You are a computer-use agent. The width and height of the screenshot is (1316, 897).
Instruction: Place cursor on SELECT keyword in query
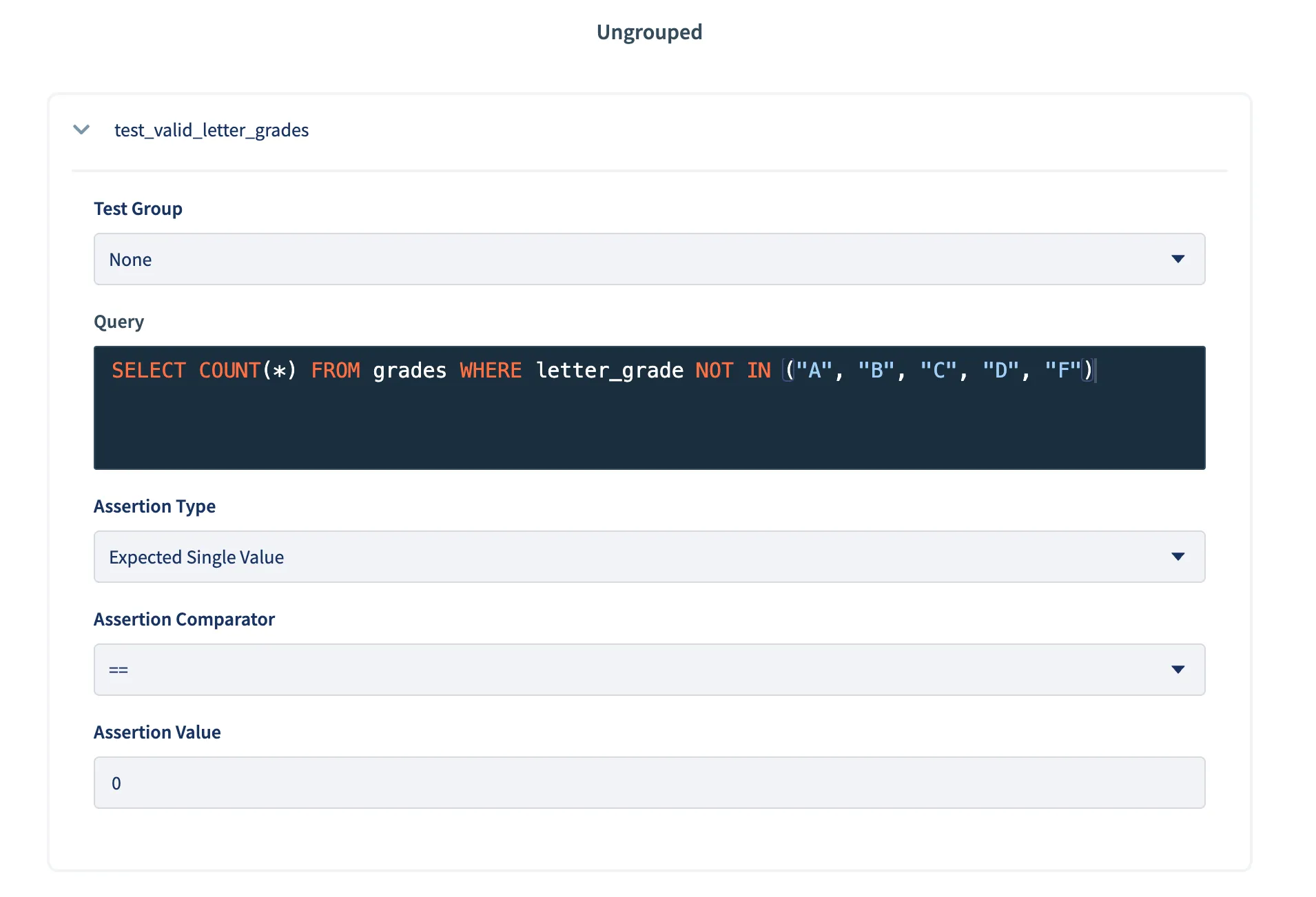coord(149,371)
